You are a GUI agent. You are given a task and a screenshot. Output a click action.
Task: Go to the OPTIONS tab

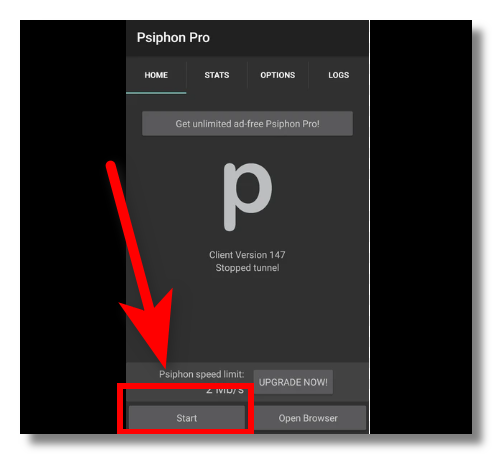point(278,75)
